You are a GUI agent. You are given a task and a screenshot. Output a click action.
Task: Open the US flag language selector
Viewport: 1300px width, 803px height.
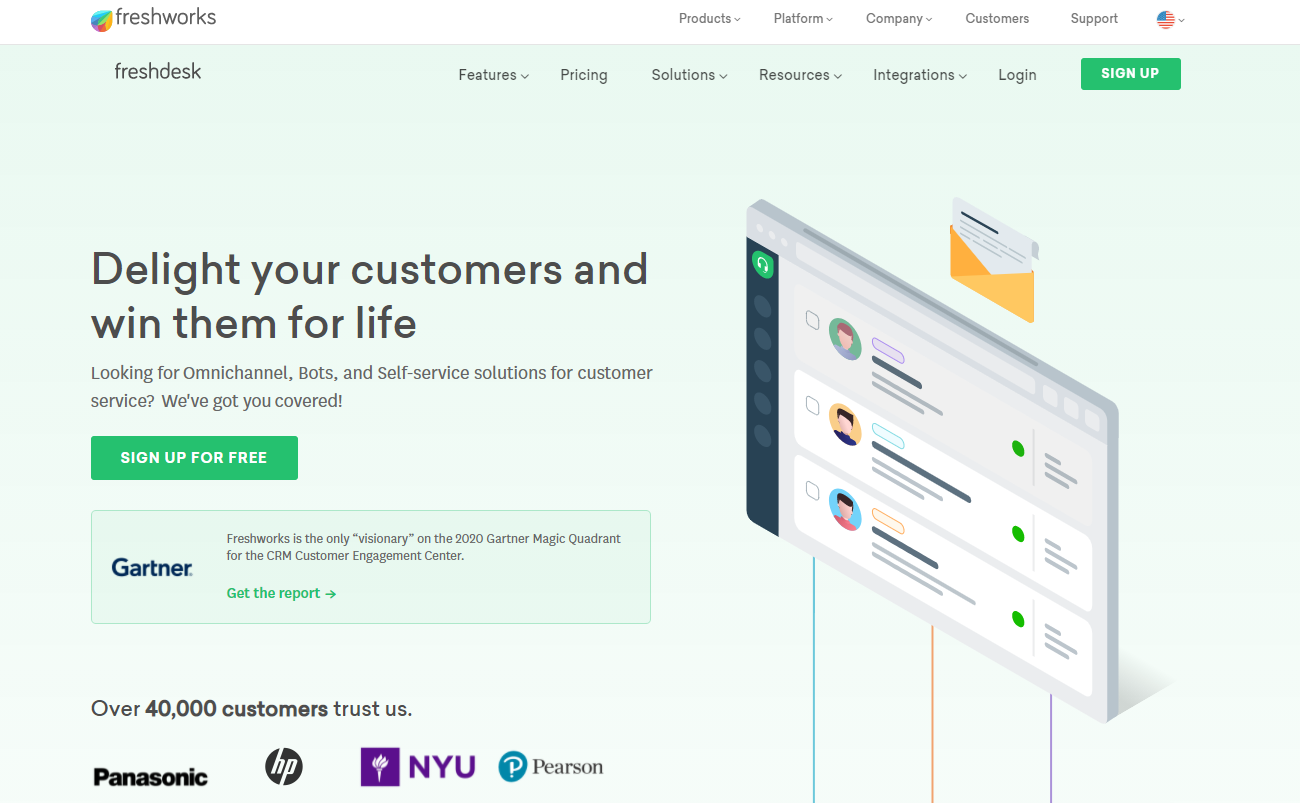[x=1169, y=19]
